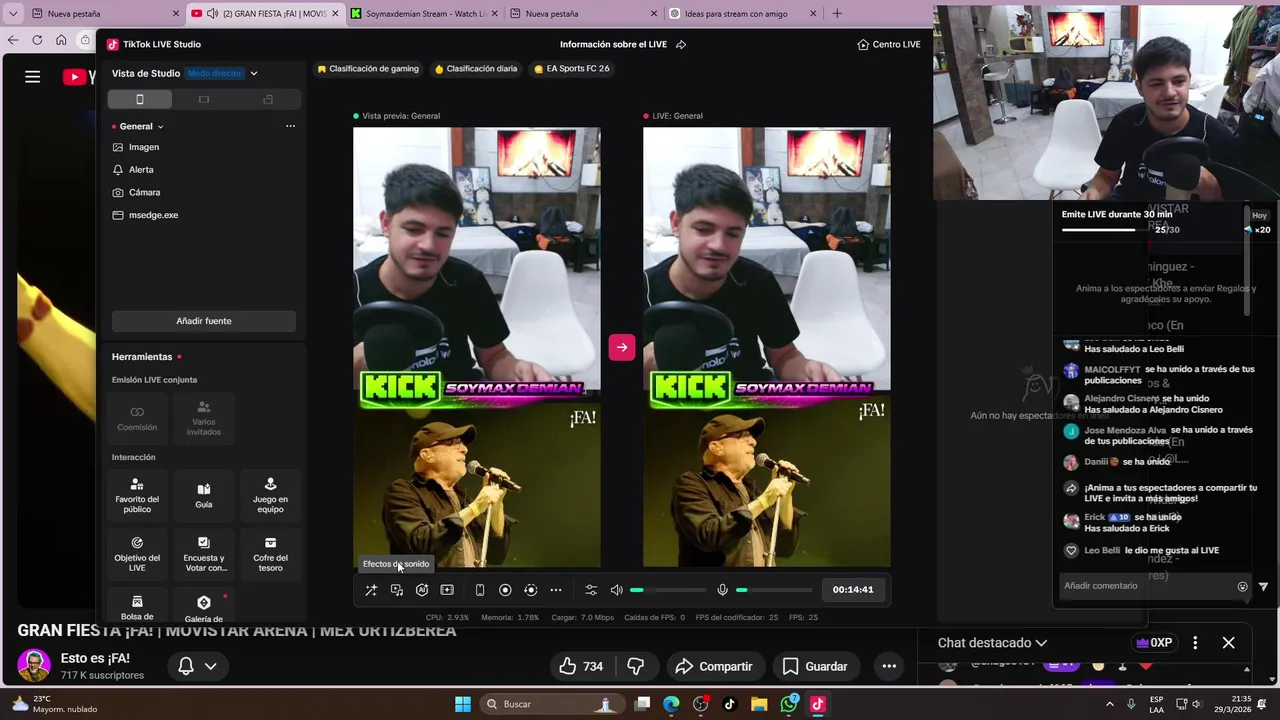Open Juego en equipo tool
1280x720 pixels.
270,496
